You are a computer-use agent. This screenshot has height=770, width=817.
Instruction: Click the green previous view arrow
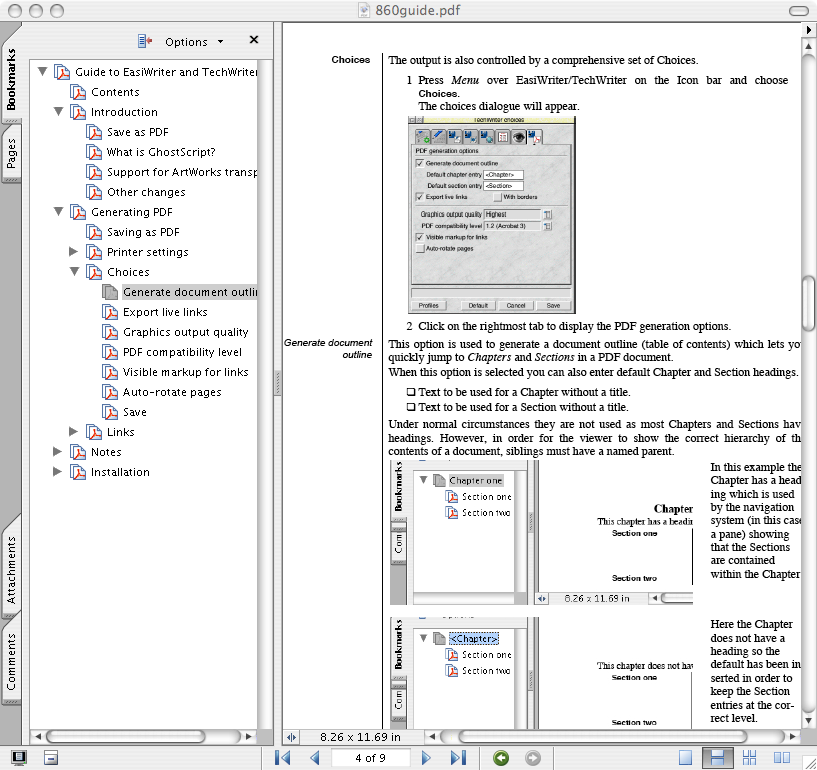click(x=501, y=758)
